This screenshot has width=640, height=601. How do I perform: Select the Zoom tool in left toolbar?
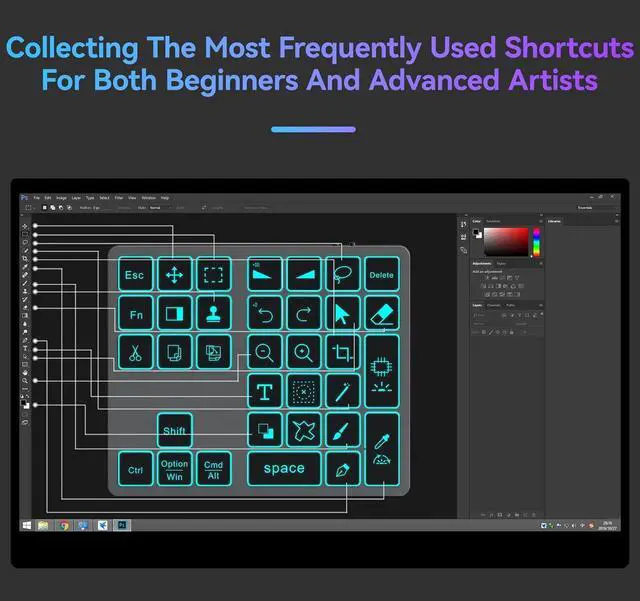coord(25,381)
